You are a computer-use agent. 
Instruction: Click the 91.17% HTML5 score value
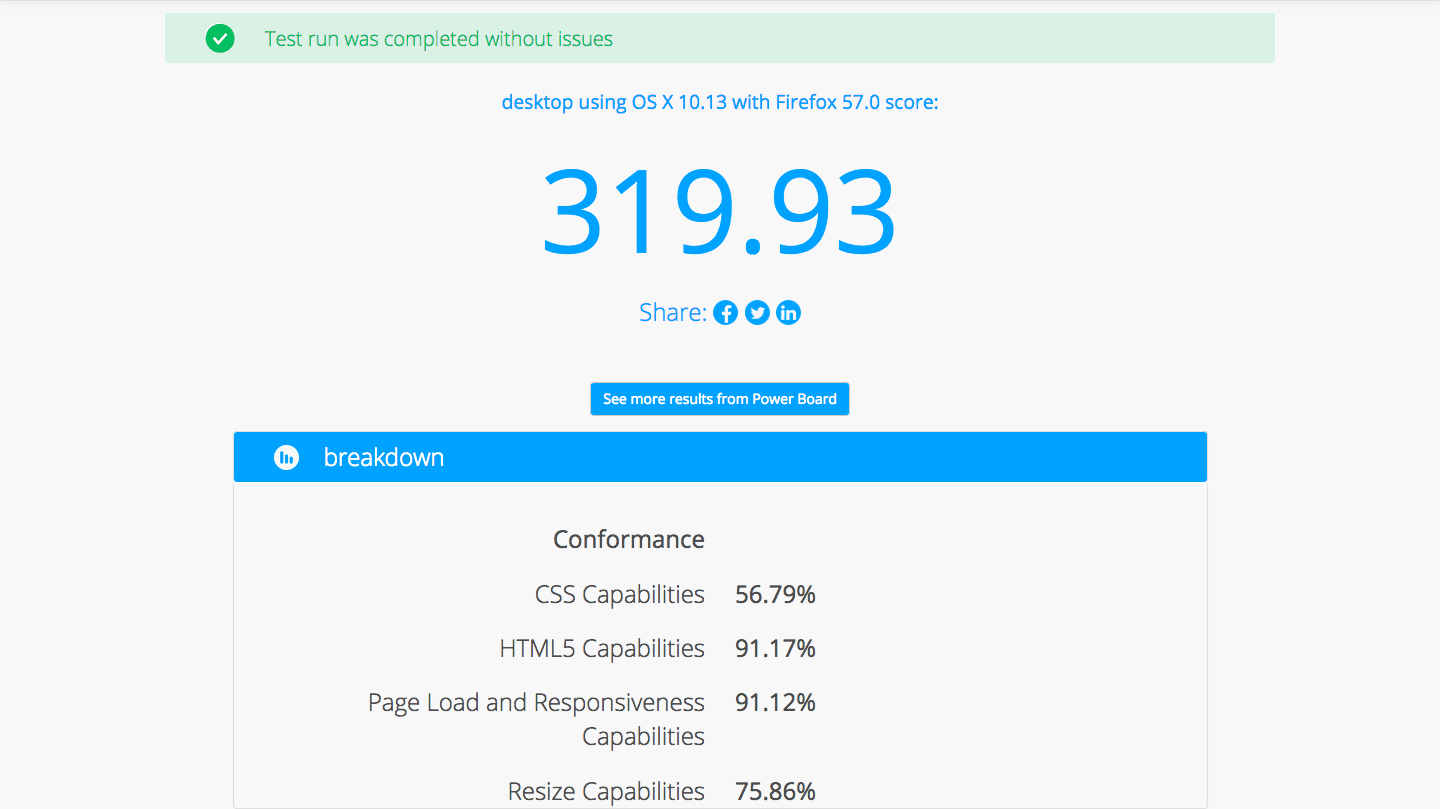tap(775, 649)
